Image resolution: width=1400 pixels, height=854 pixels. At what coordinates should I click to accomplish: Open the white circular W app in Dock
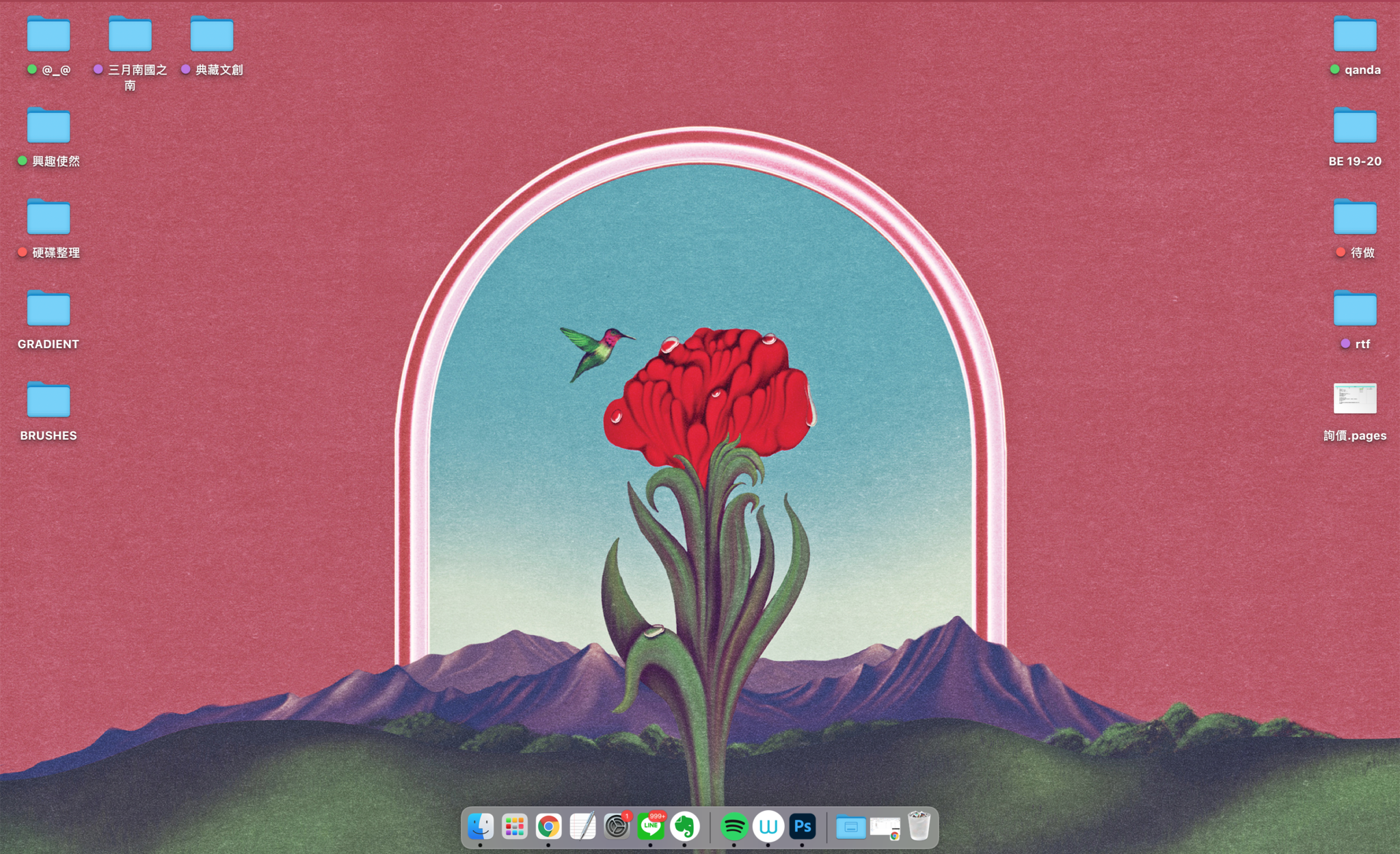(768, 827)
